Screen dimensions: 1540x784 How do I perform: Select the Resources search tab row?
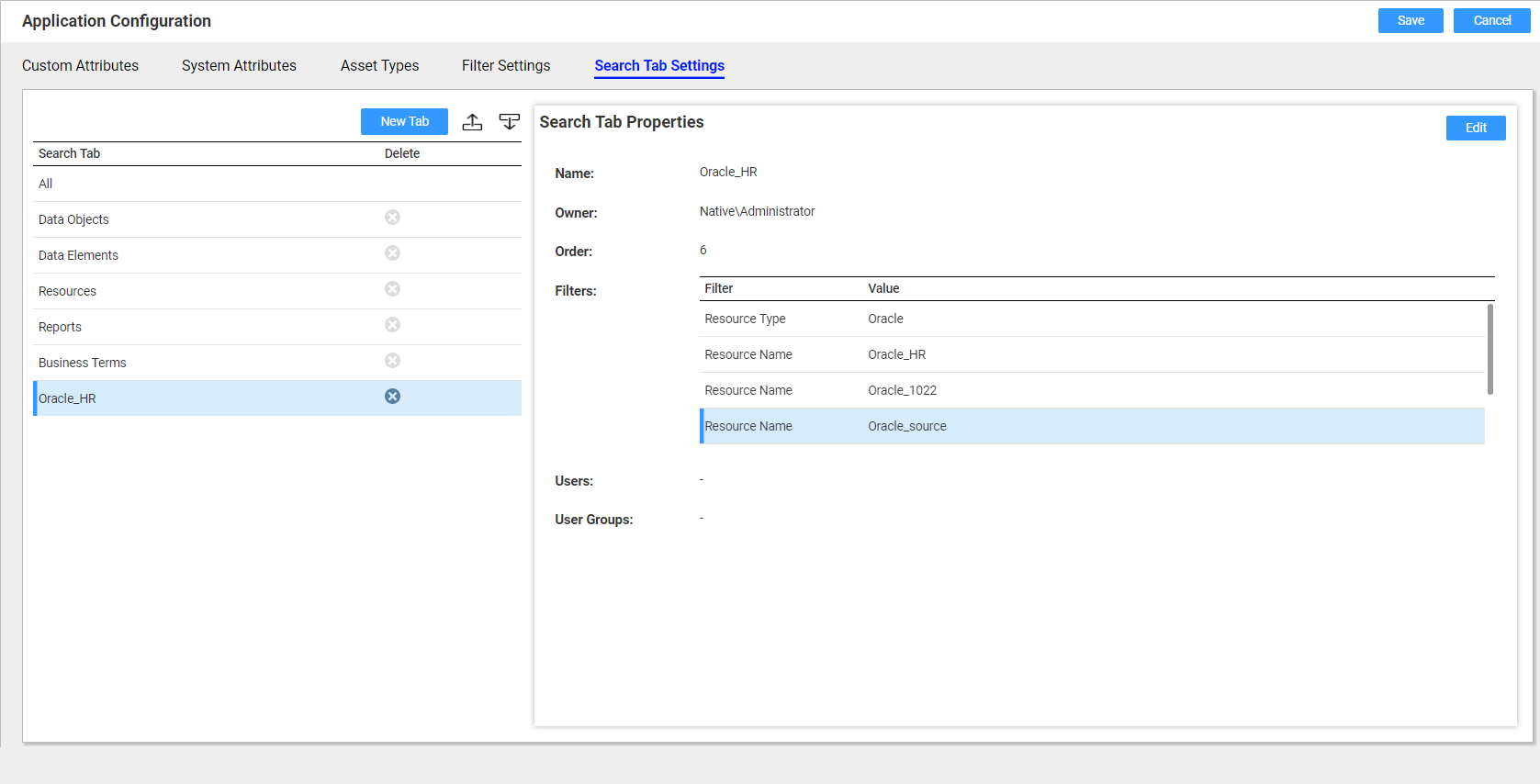pos(277,291)
